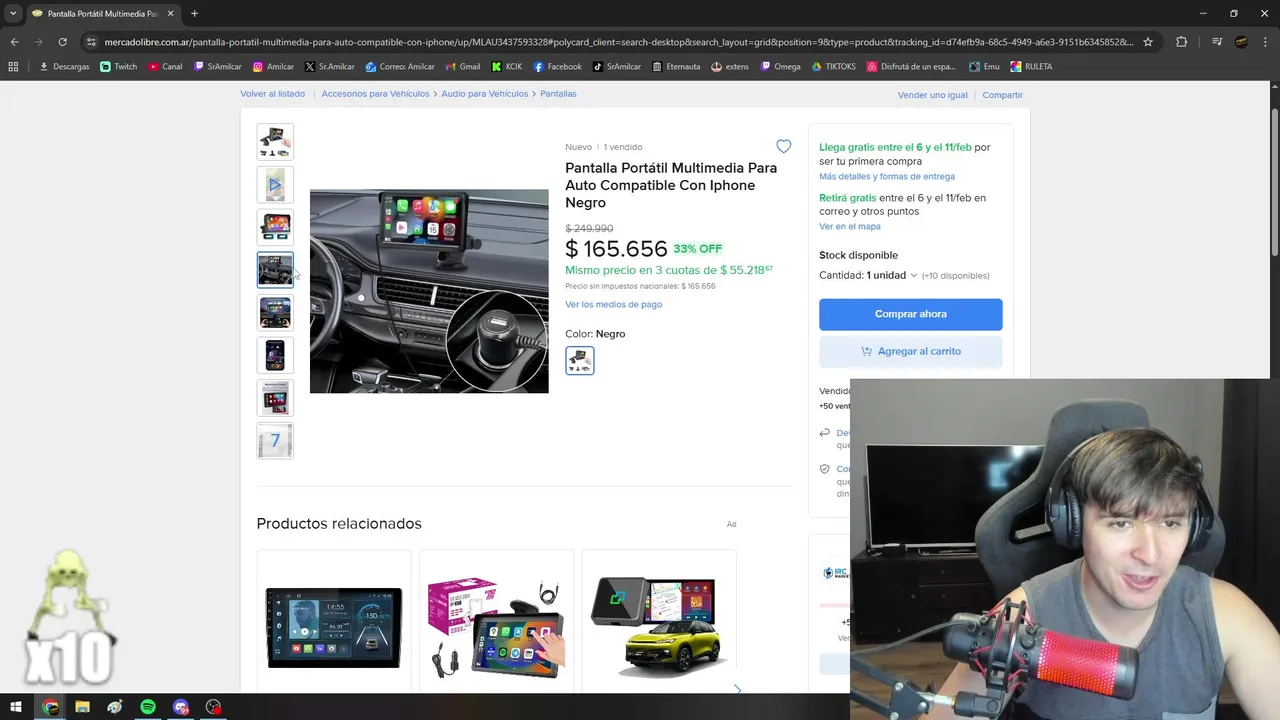
Task: Open Windows Start menu
Action: (15, 707)
